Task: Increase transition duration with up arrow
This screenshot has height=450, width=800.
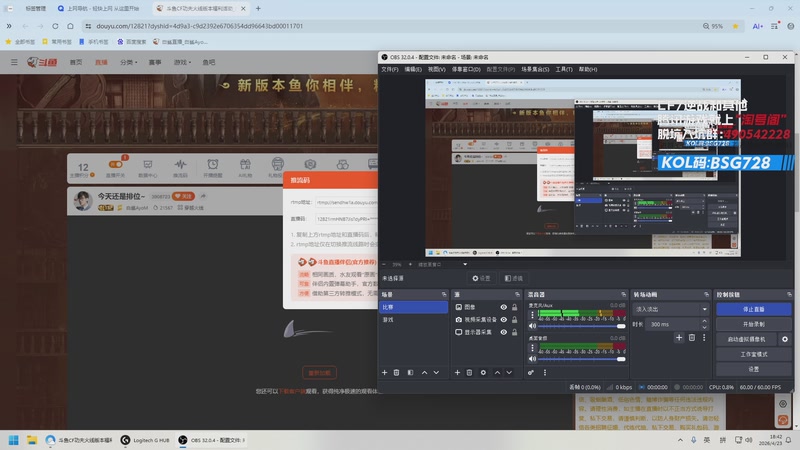Action: coord(705,321)
